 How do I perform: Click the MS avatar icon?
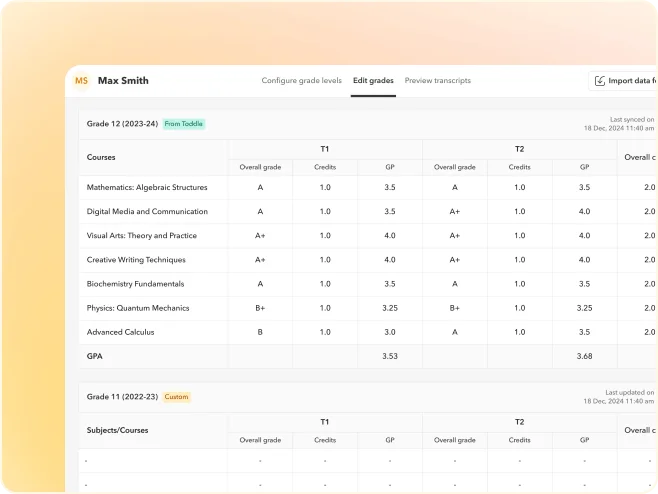pyautogui.click(x=82, y=81)
